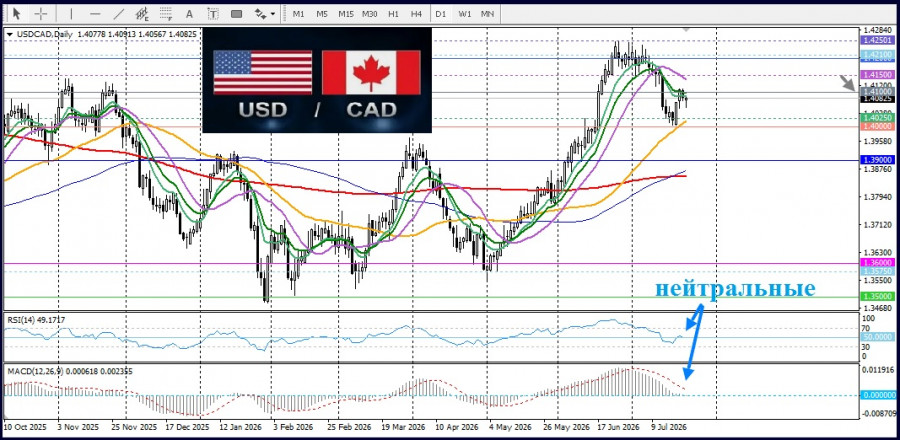Activate the Crosshair tool
The image size is (900, 440).
41,13
